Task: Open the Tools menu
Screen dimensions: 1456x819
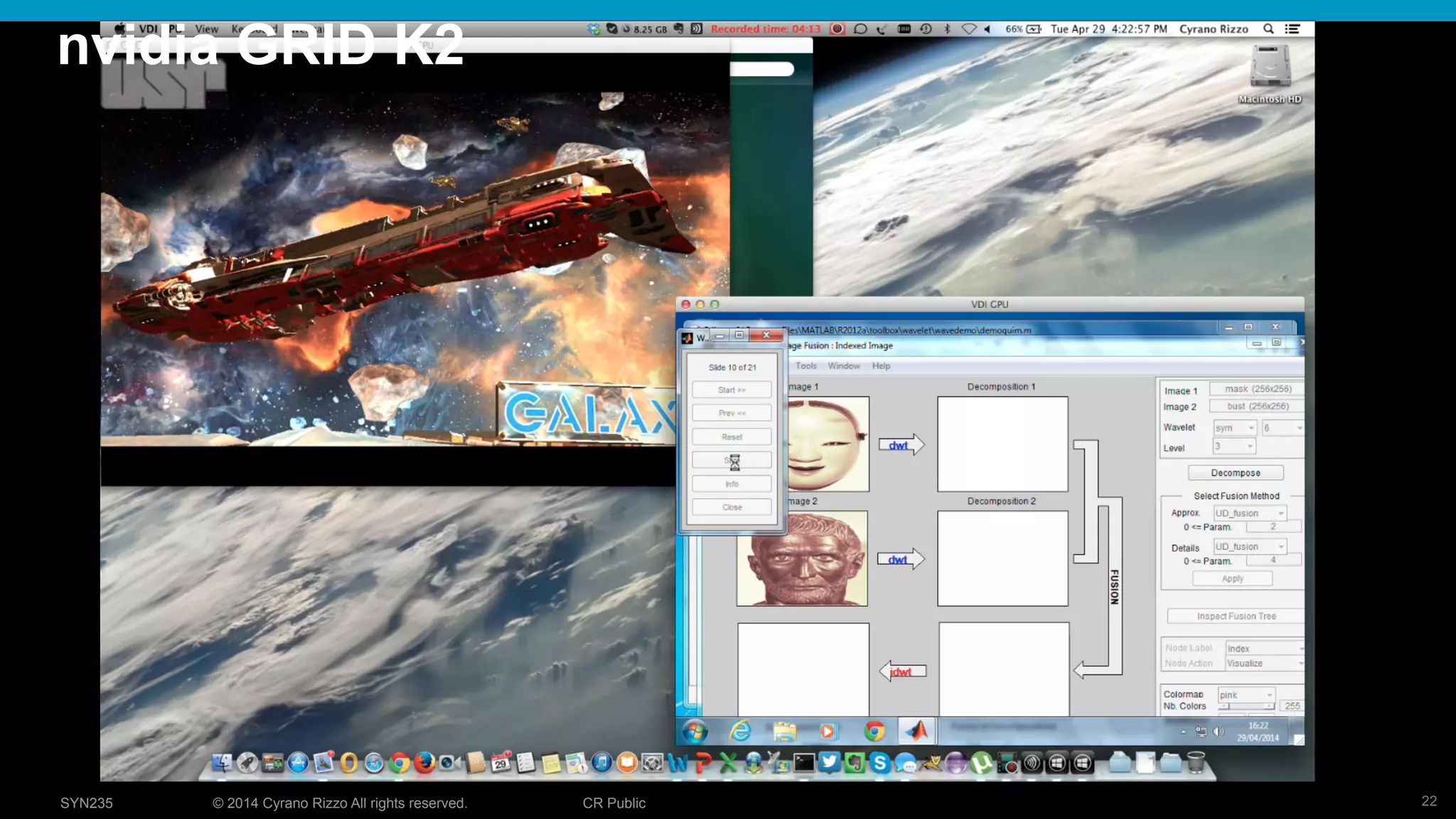Action: (x=805, y=366)
